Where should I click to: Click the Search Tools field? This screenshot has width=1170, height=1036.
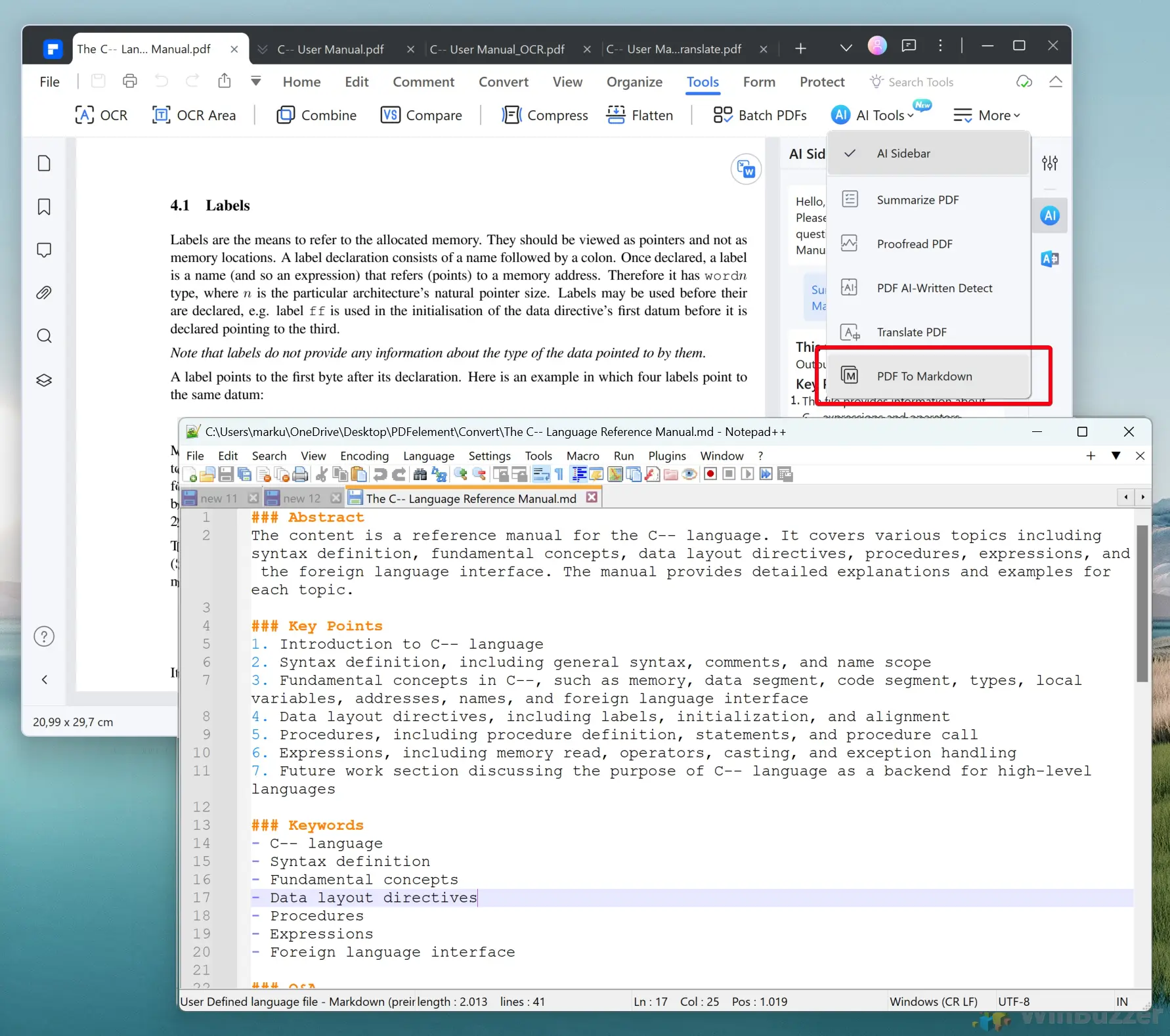click(921, 82)
